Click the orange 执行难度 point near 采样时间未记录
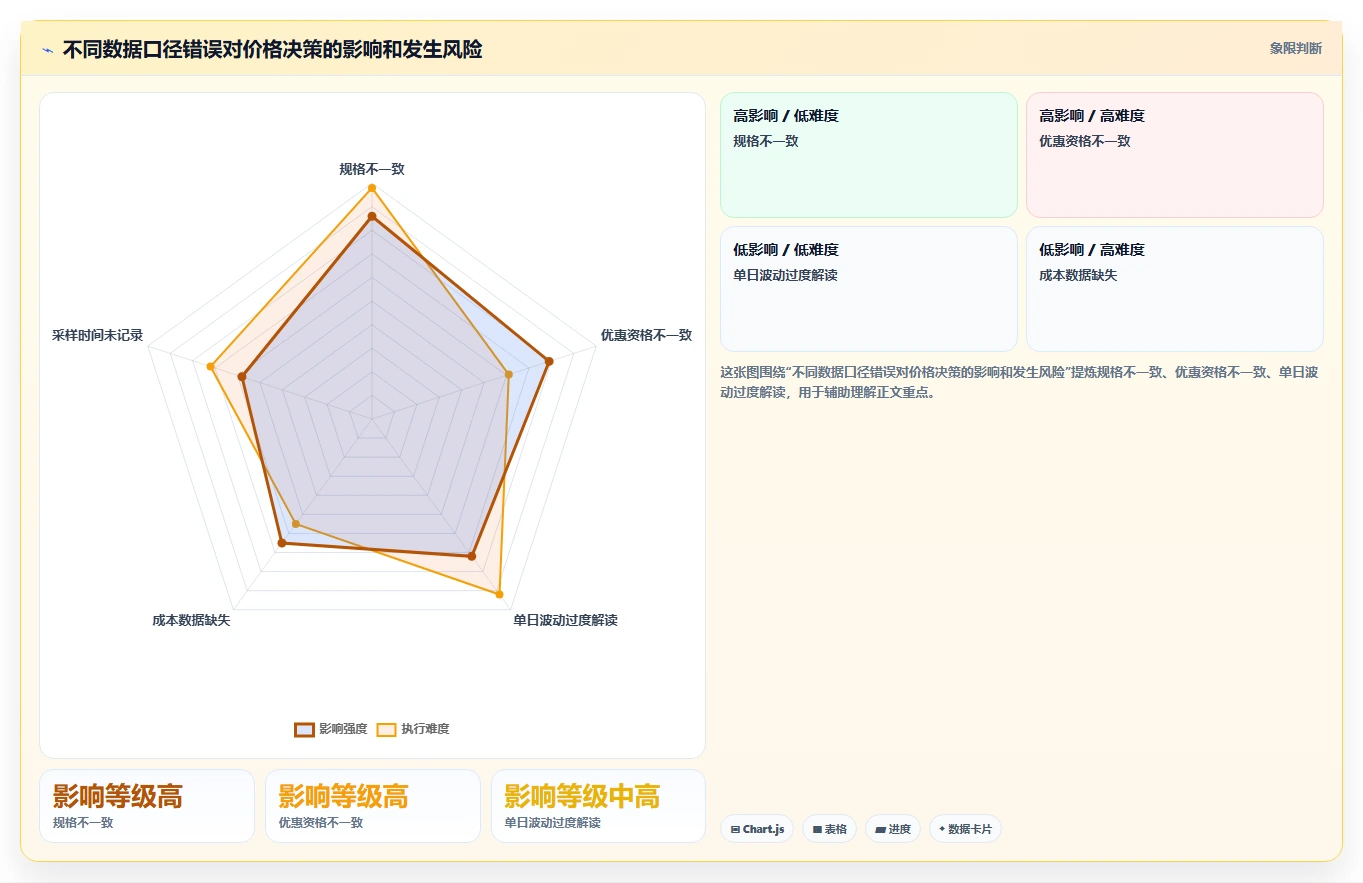The width and height of the screenshot is (1363, 883). [210, 367]
